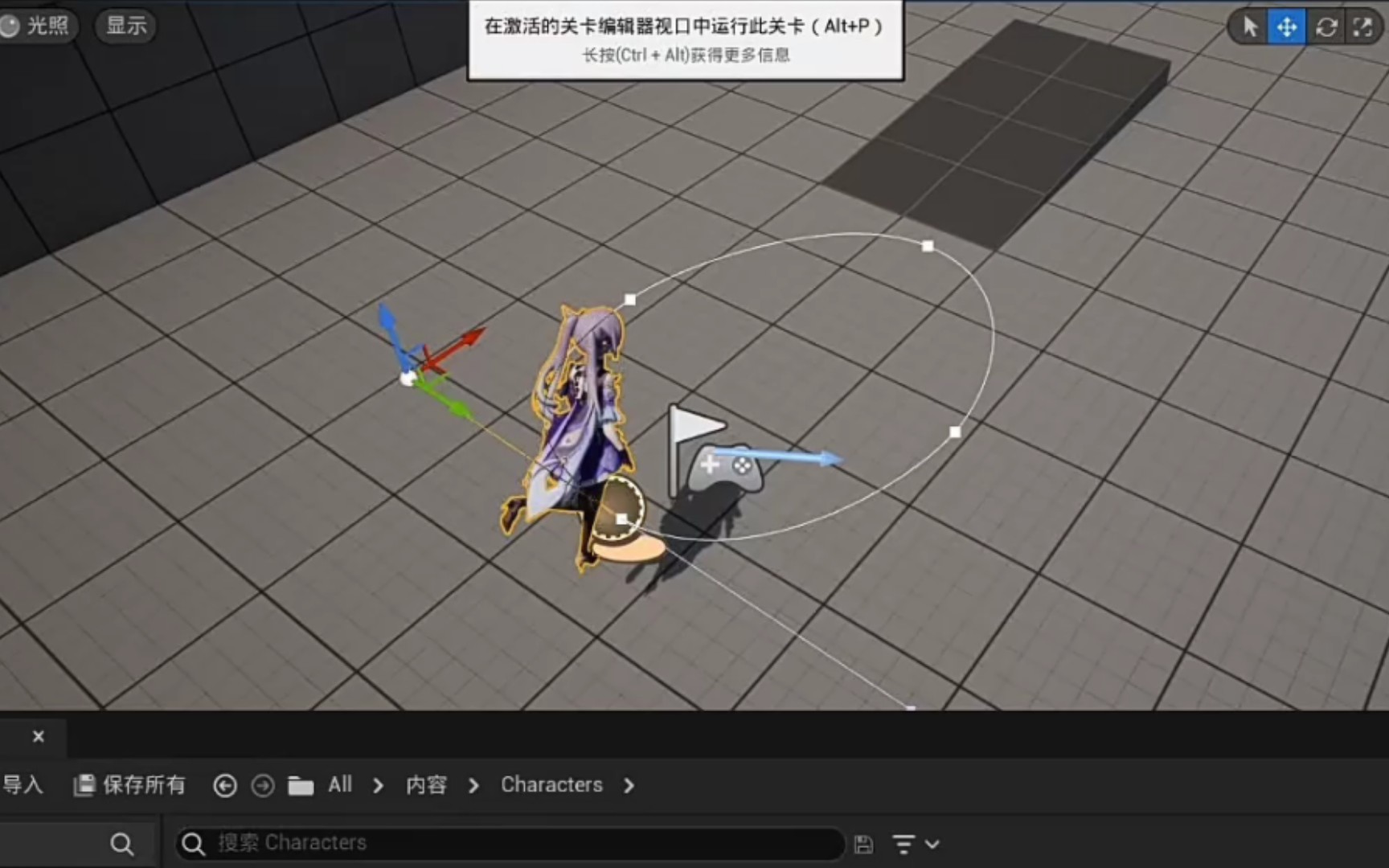Open the content browser filters dropdown
1389x868 pixels.
(x=915, y=844)
